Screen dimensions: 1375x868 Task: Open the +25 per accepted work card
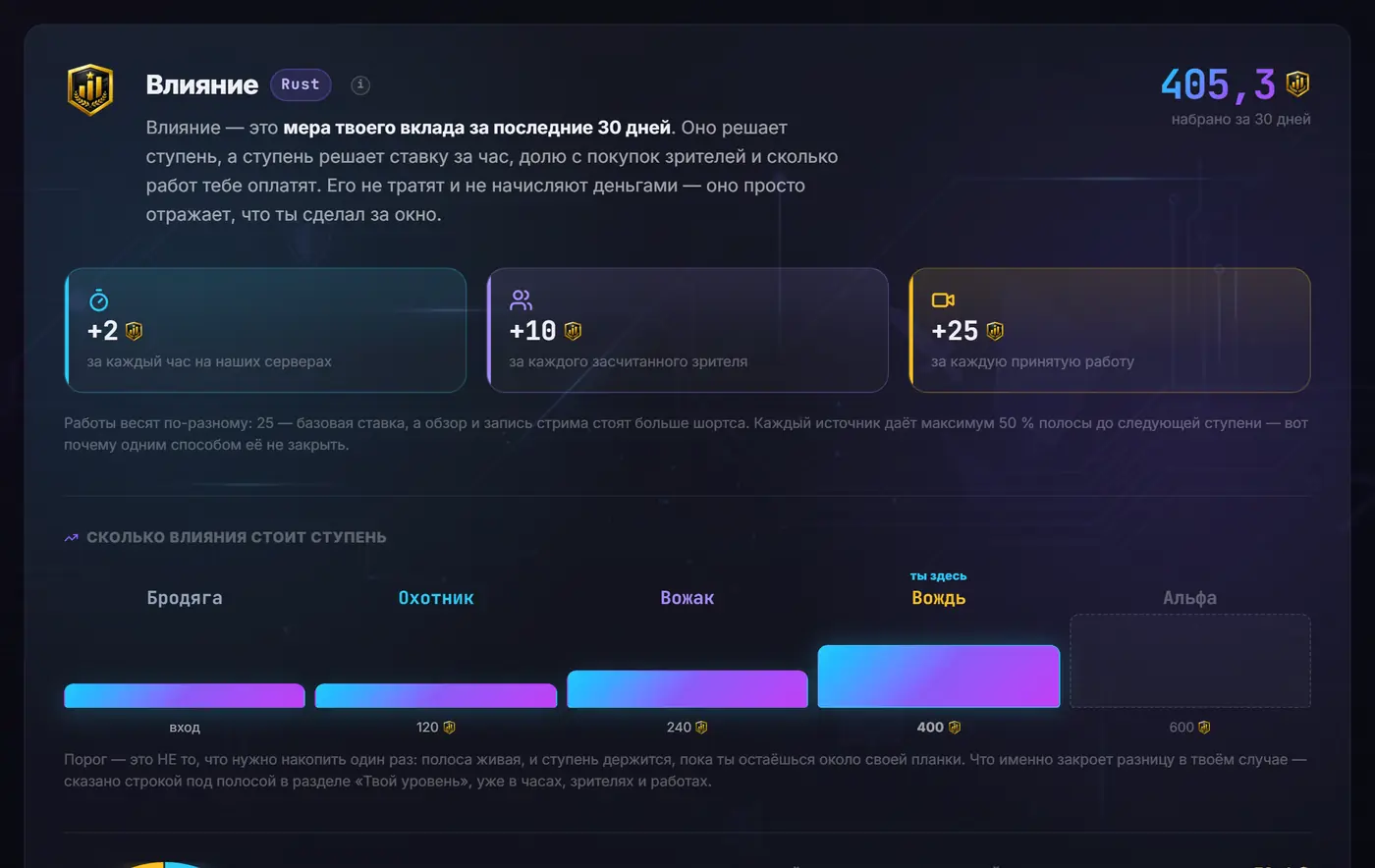pos(1110,330)
